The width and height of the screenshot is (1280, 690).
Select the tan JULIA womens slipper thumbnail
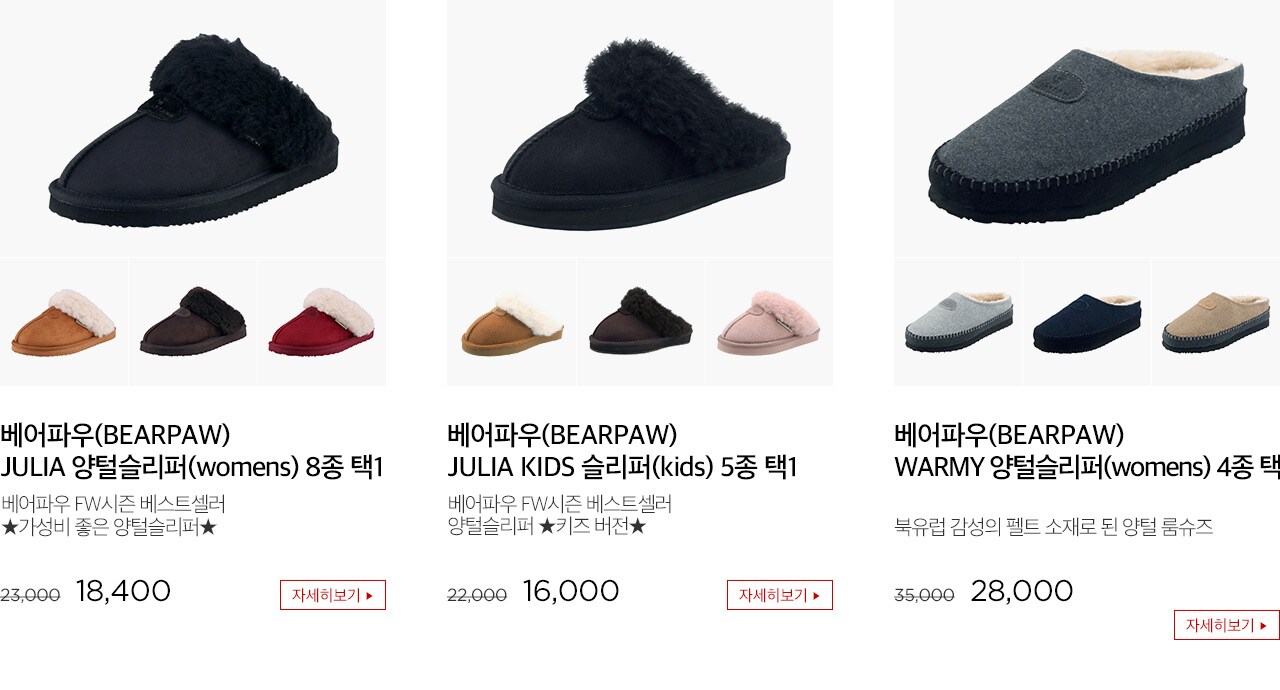coord(64,323)
